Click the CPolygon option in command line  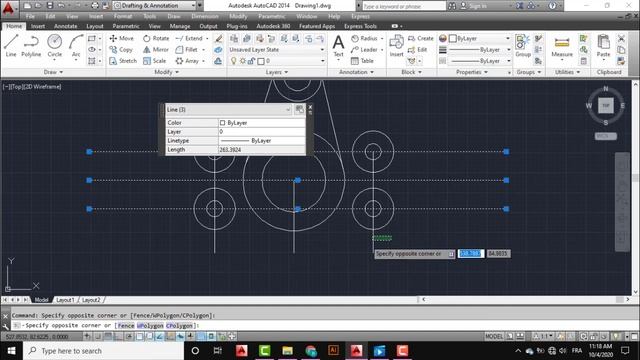click(179, 325)
